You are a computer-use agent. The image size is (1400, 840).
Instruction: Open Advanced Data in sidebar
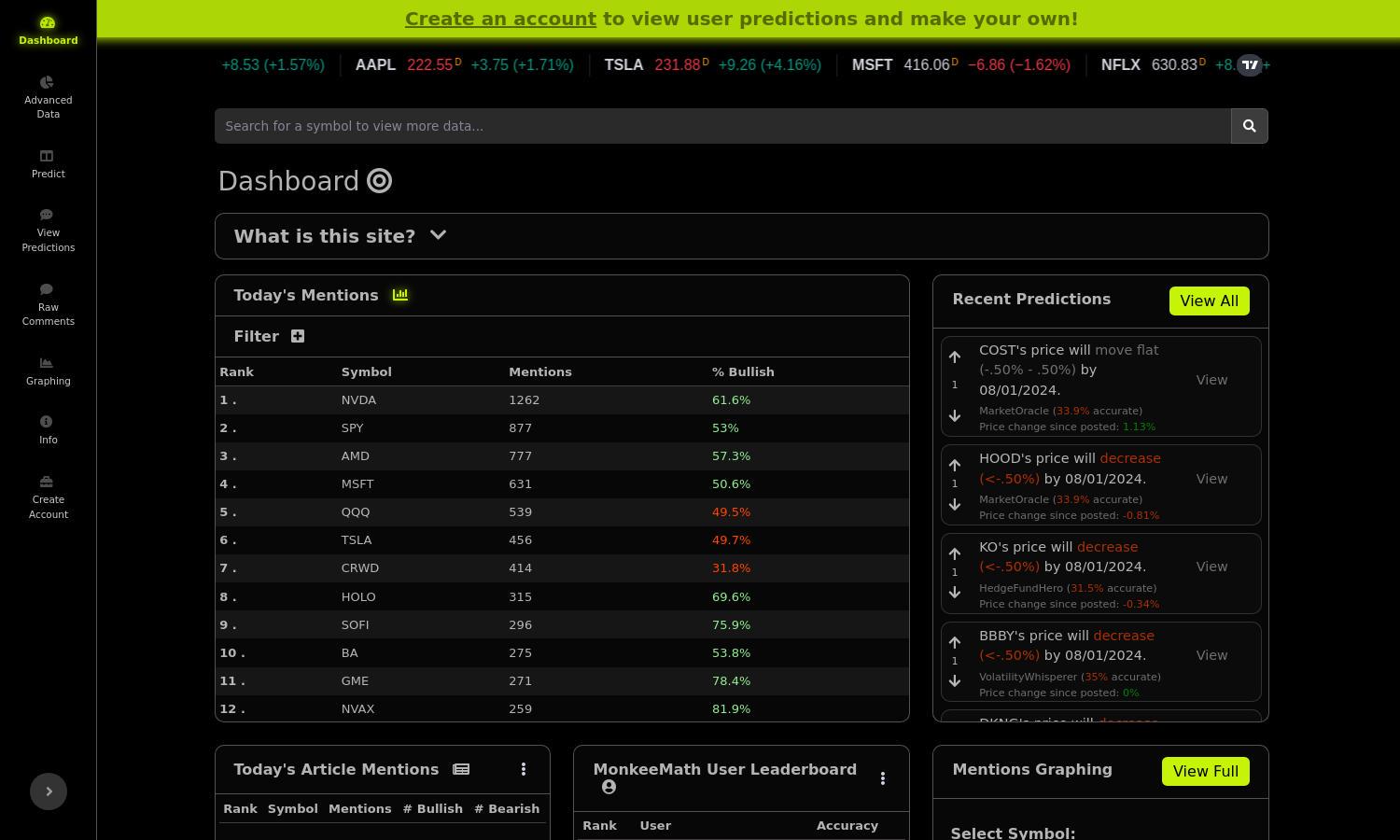pos(48,97)
